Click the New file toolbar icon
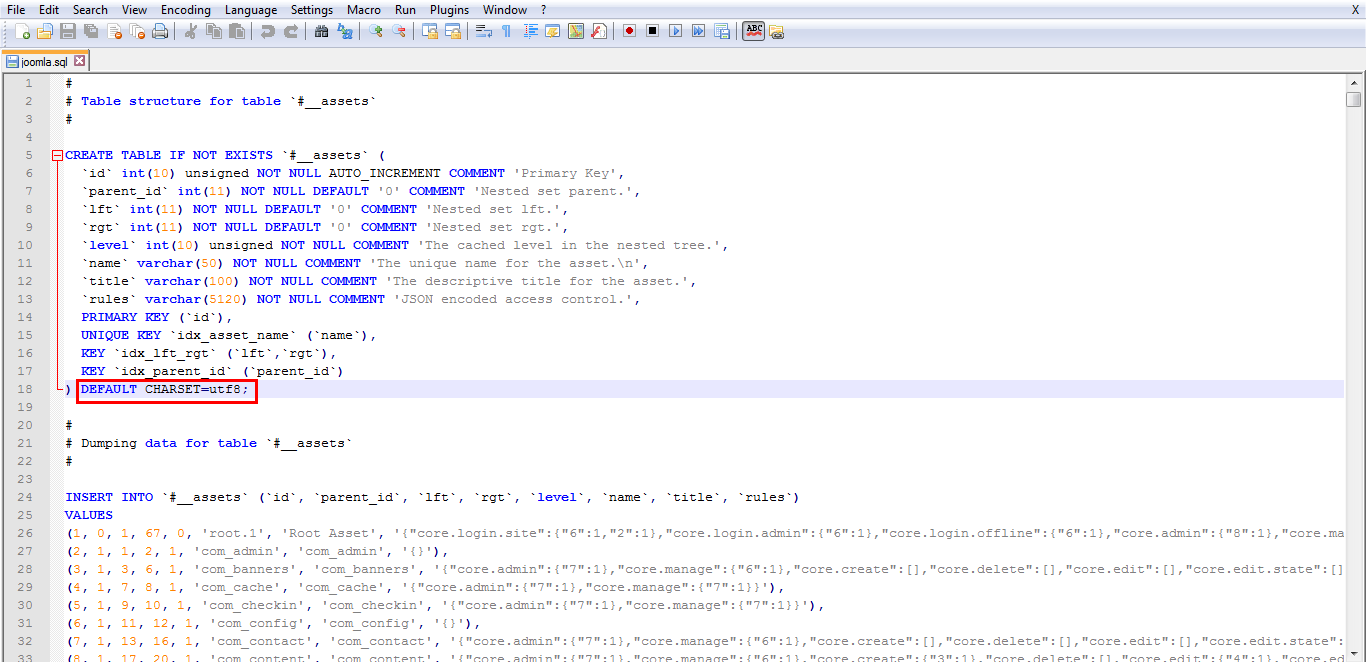This screenshot has width=1366, height=662. (x=22, y=32)
